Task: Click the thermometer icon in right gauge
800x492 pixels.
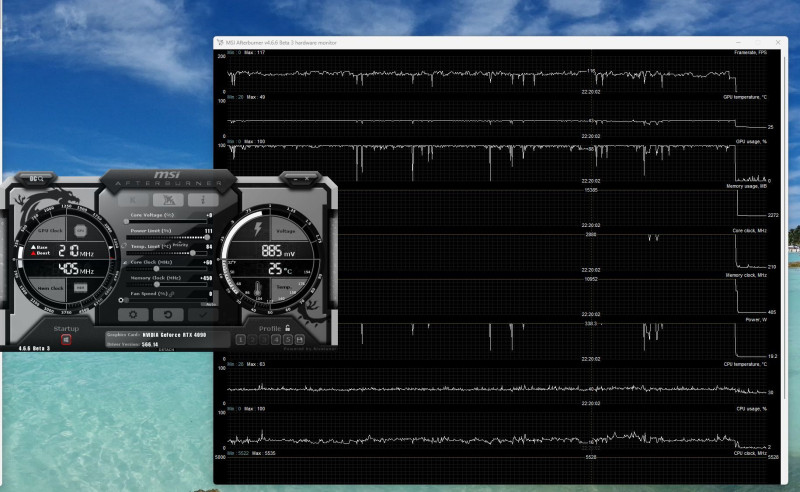Action: [x=258, y=289]
